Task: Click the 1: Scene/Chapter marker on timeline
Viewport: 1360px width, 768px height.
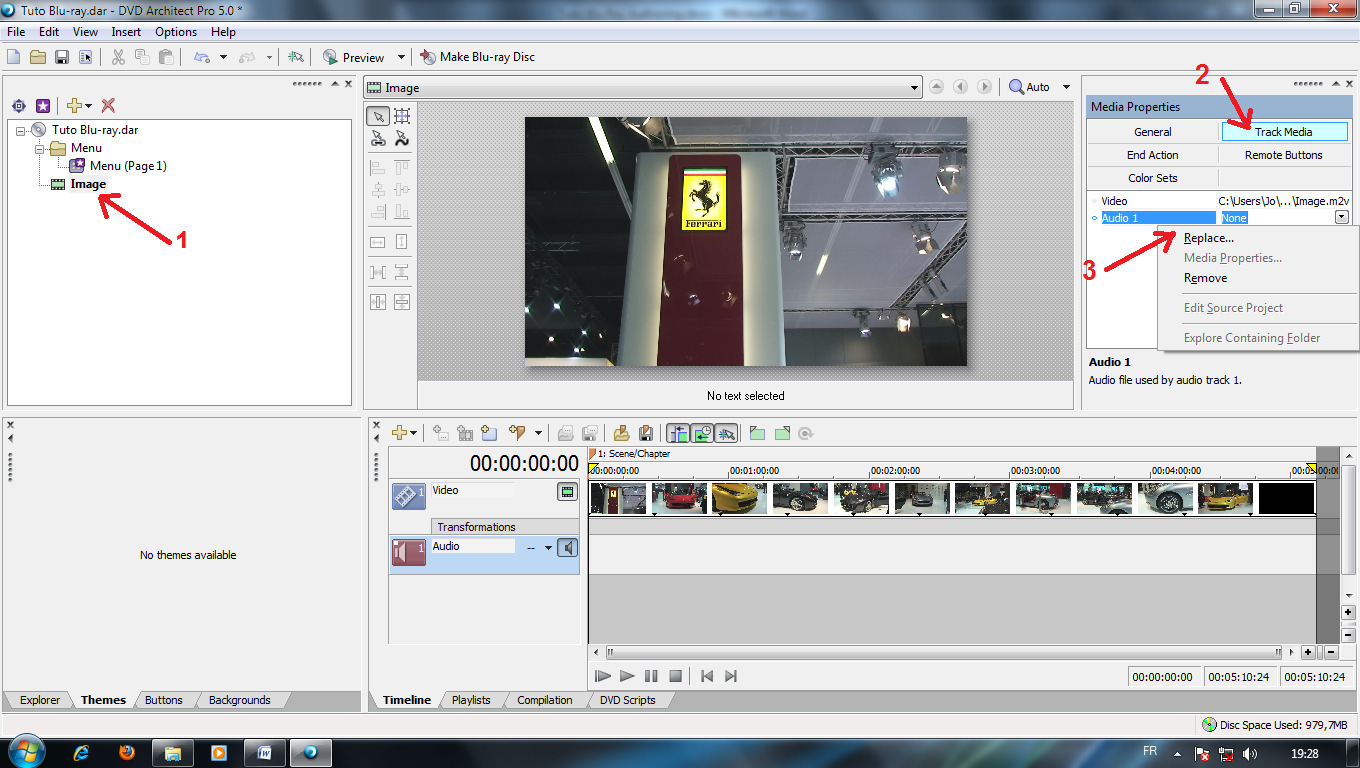Action: point(629,454)
